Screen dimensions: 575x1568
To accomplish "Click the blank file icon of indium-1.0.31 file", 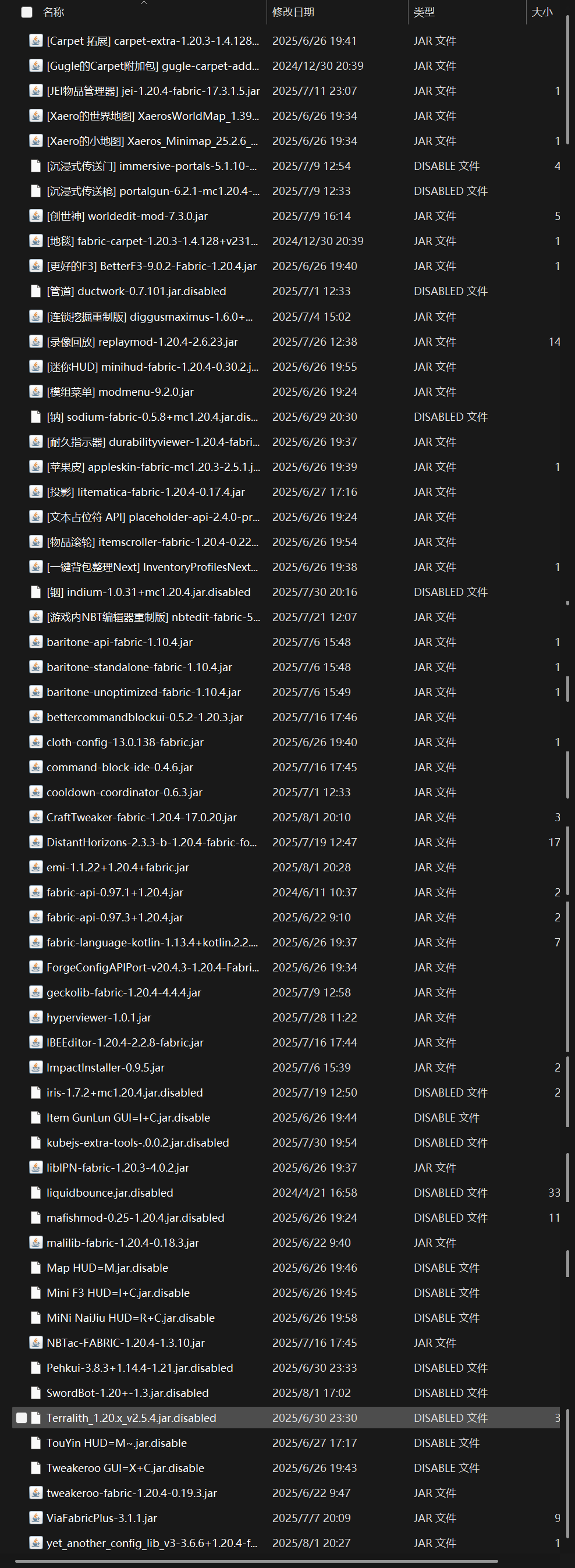I will 36,592.
